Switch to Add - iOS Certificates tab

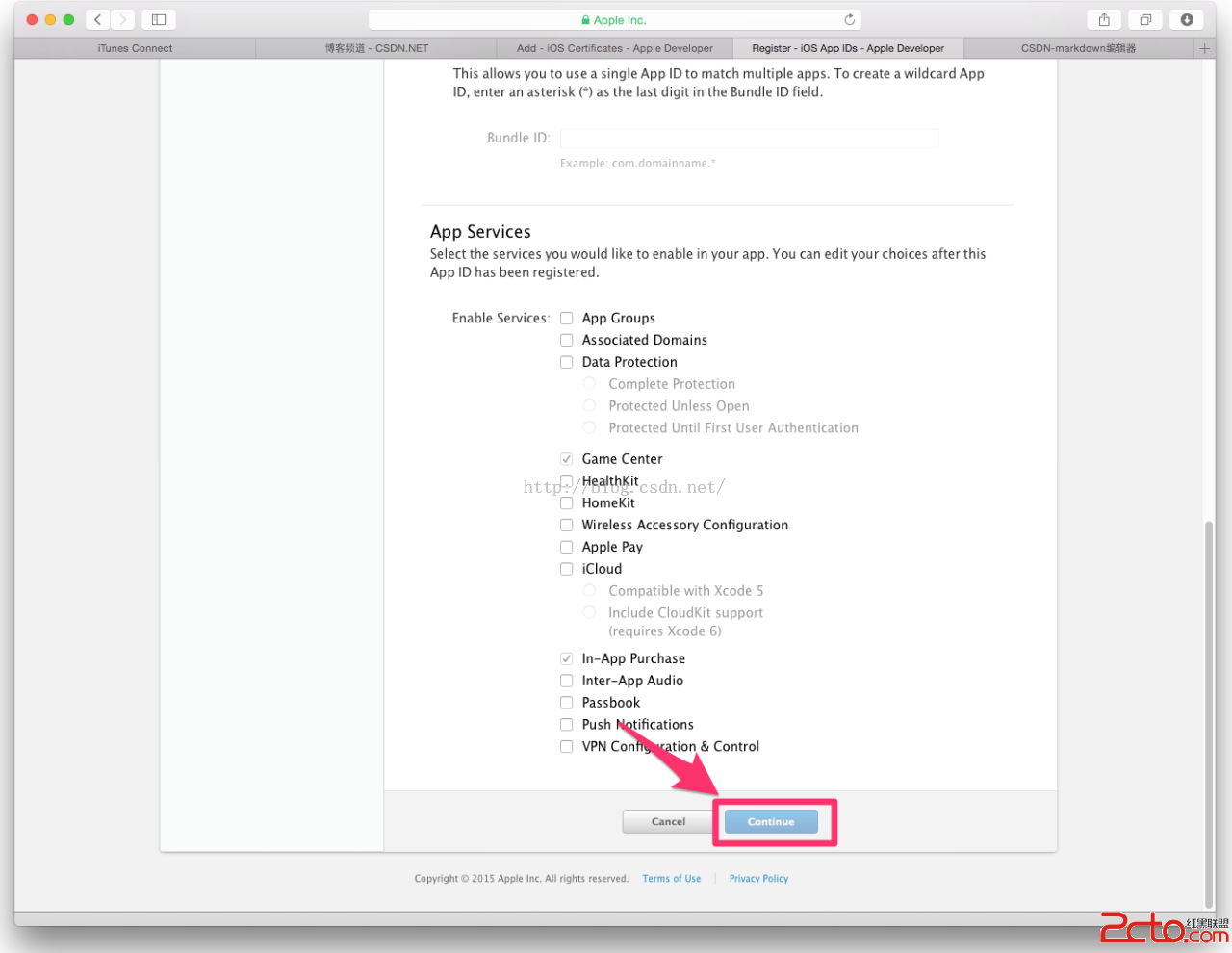click(x=614, y=48)
